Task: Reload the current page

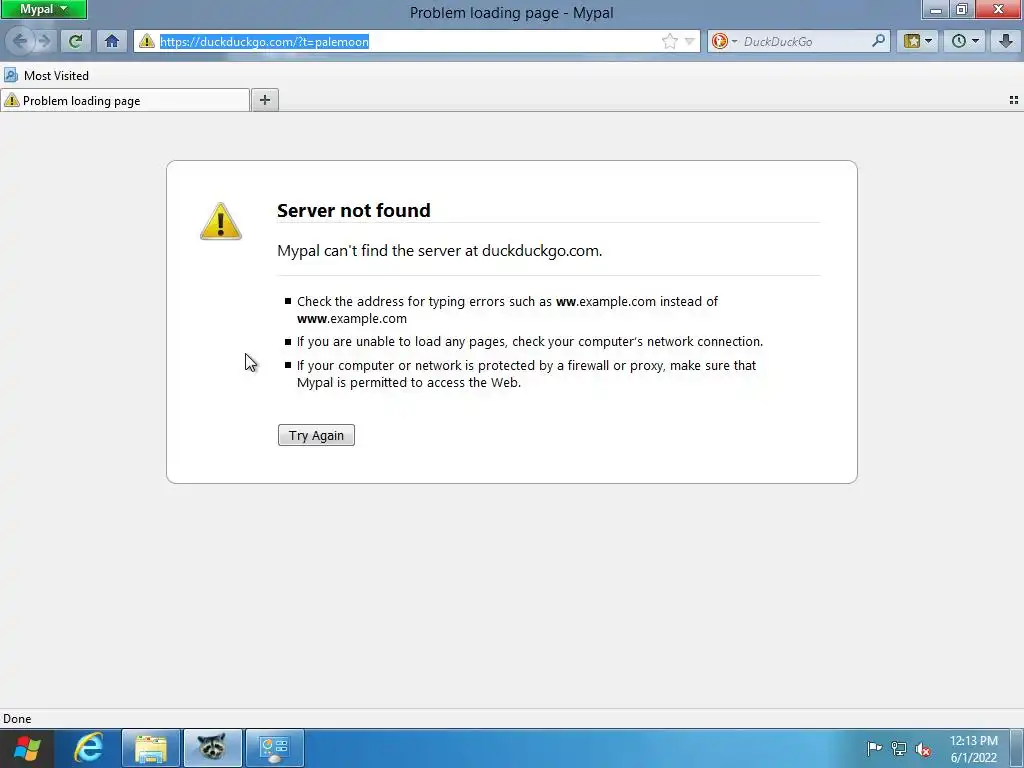Action: tap(76, 41)
